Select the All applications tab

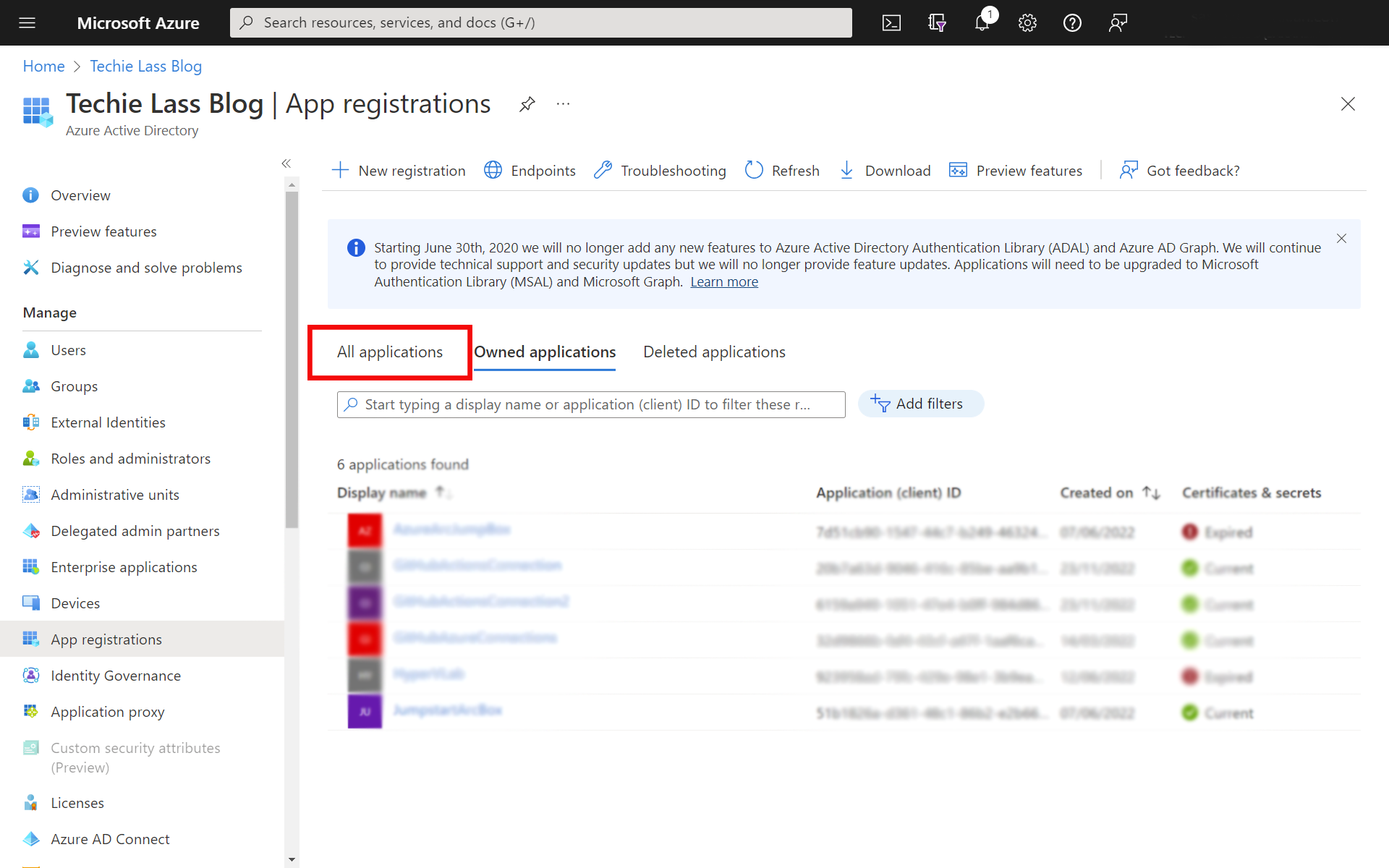[390, 351]
